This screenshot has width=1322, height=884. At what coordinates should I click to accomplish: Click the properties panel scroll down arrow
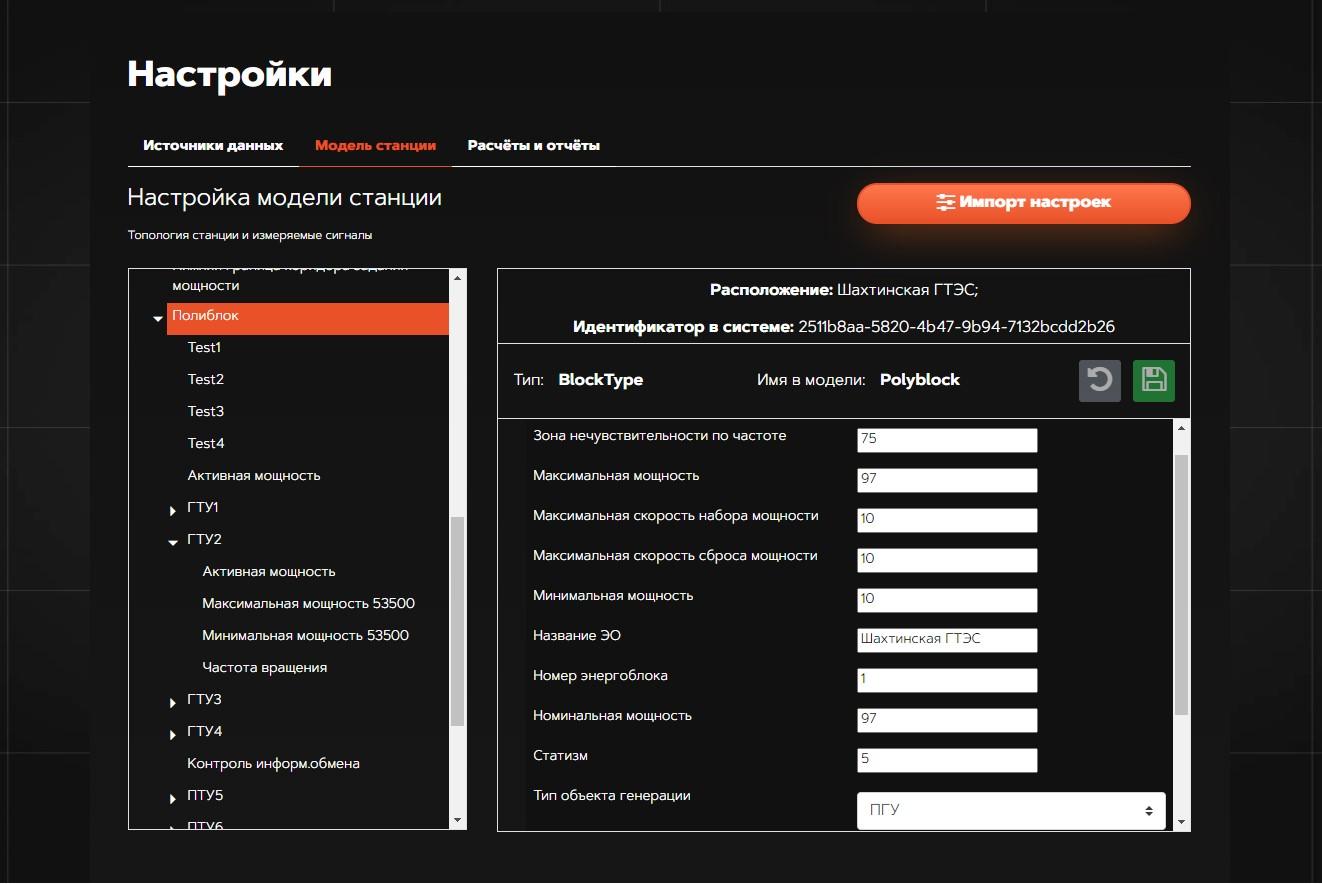coord(1181,822)
